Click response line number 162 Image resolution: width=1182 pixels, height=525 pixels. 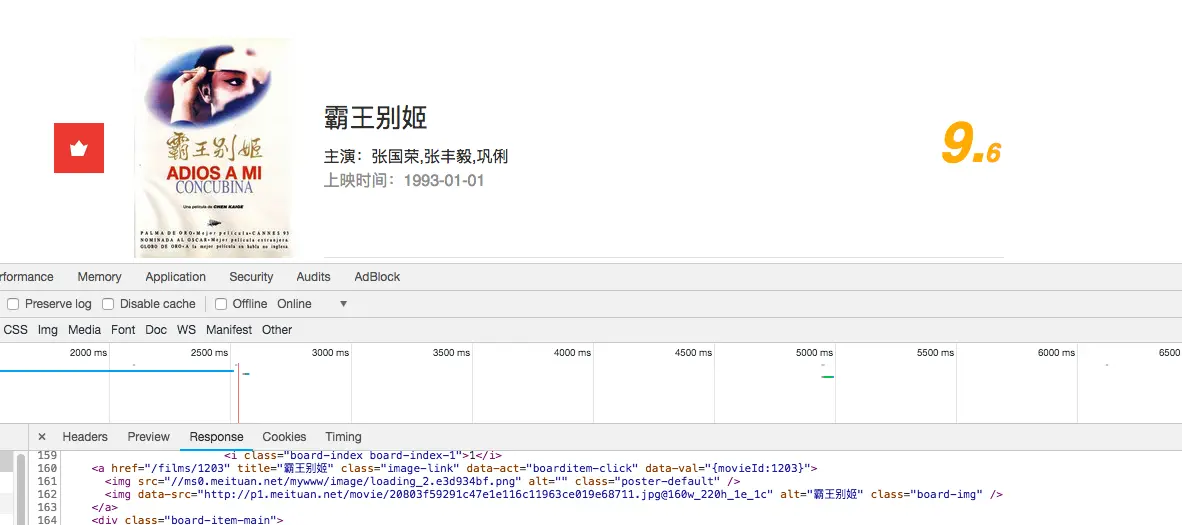pos(47,495)
